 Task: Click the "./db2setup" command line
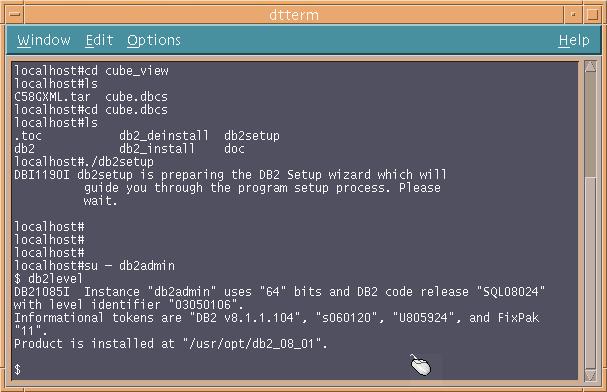[x=84, y=161]
